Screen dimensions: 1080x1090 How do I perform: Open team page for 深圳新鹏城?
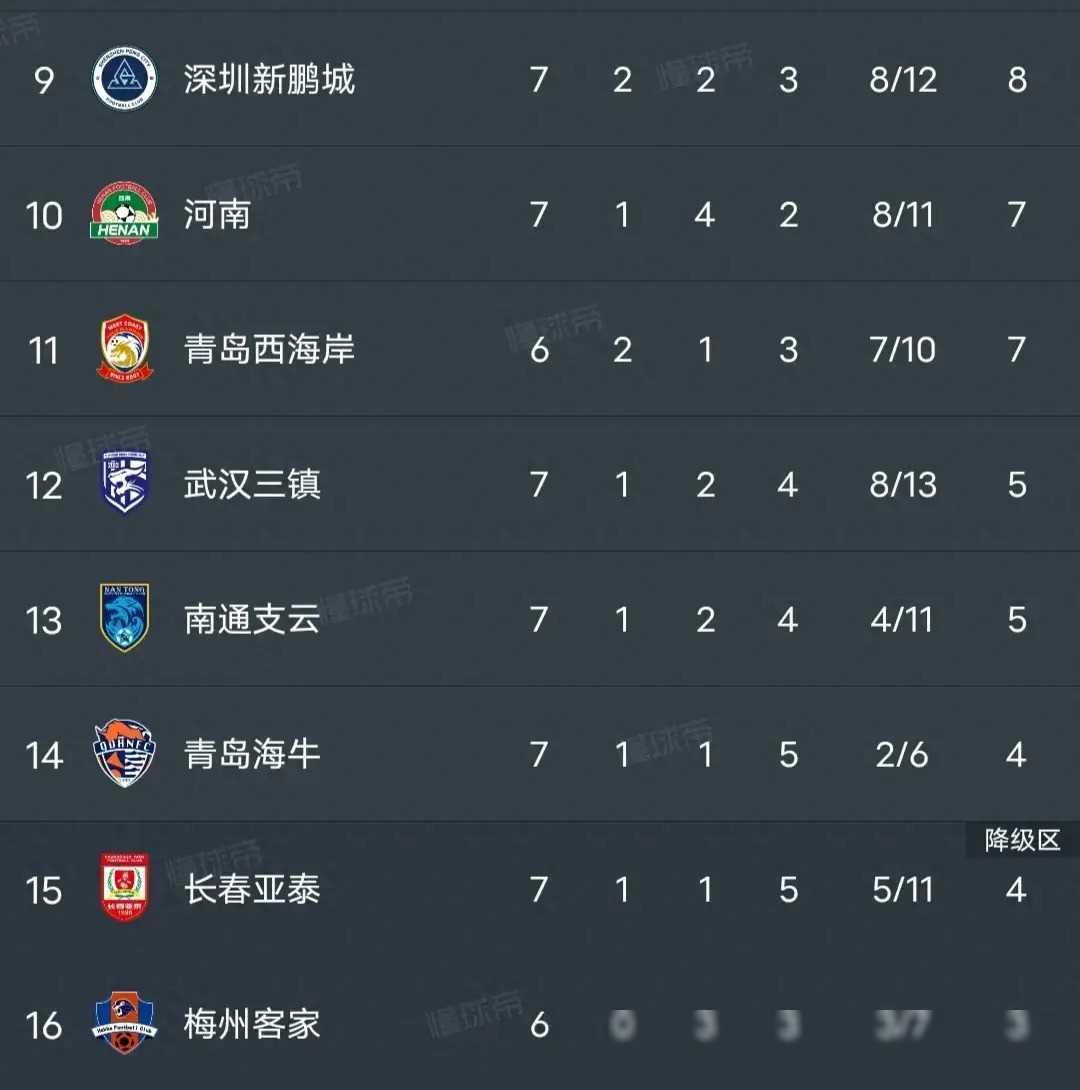click(x=270, y=79)
